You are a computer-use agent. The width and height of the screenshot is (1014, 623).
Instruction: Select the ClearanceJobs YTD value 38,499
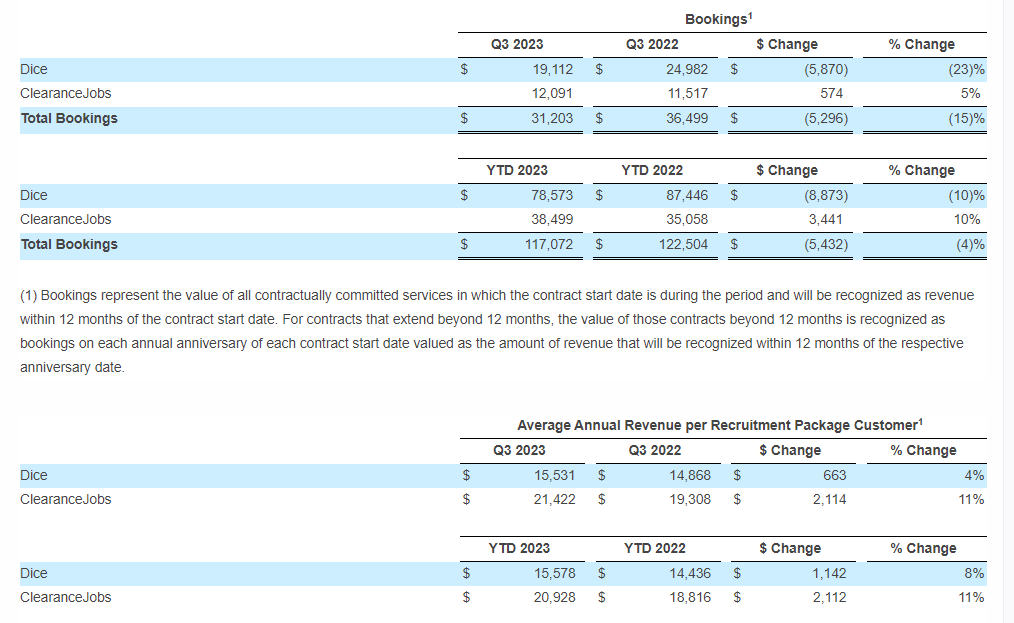pyautogui.click(x=552, y=219)
